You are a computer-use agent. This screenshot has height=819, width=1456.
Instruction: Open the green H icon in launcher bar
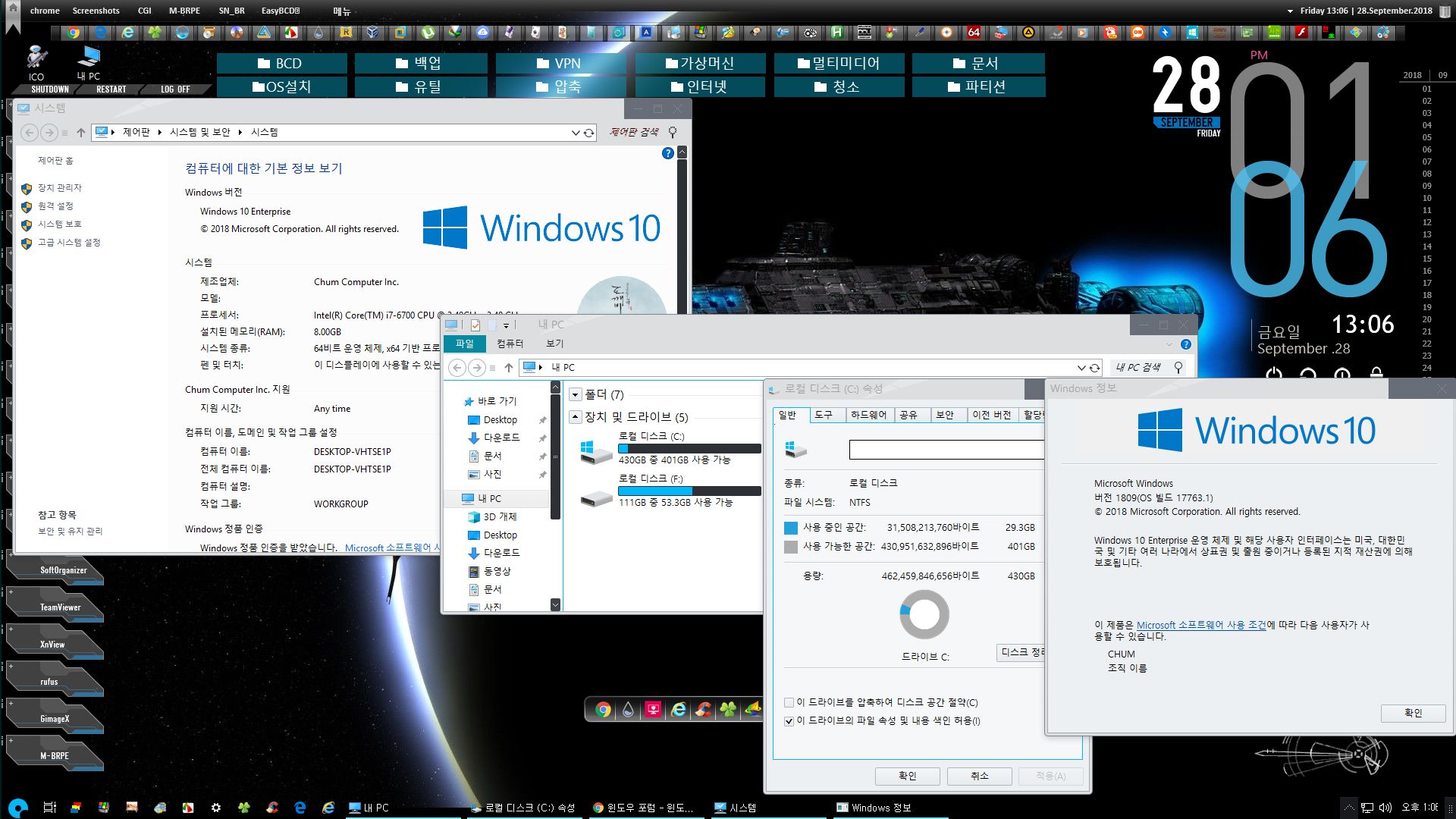click(x=836, y=33)
